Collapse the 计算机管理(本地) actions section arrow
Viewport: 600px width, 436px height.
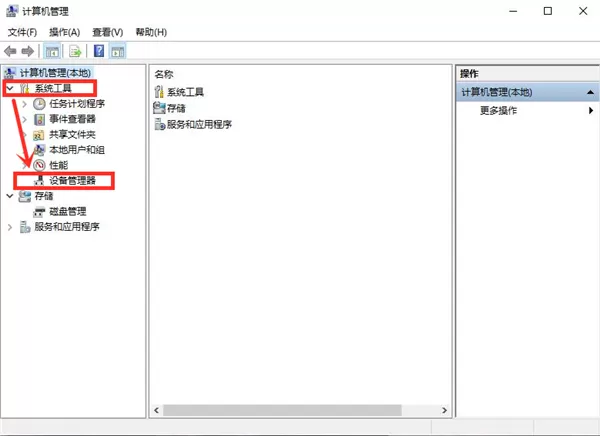pyautogui.click(x=590, y=92)
